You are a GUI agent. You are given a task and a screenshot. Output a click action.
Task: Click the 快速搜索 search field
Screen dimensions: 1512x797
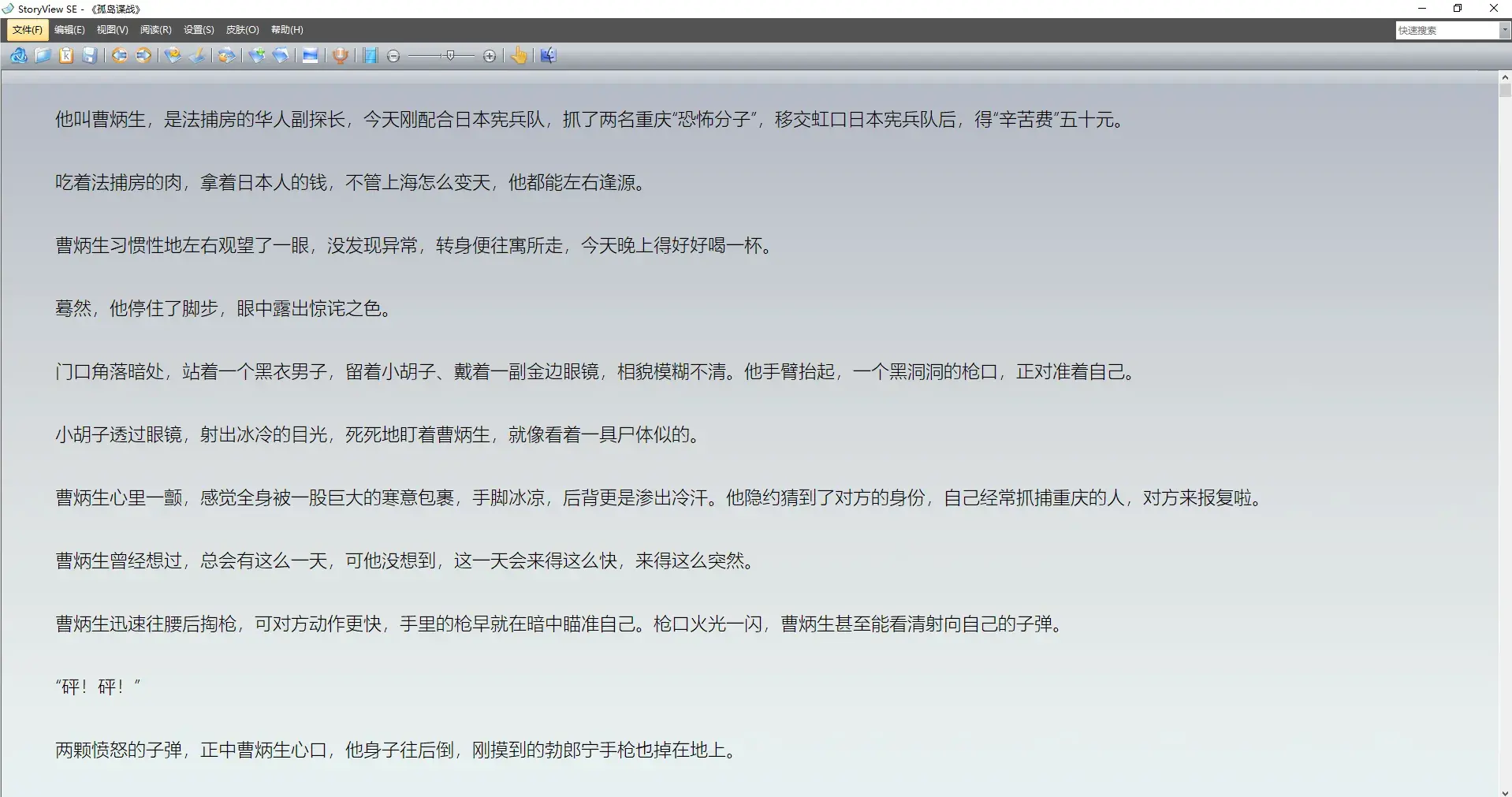coord(1447,30)
